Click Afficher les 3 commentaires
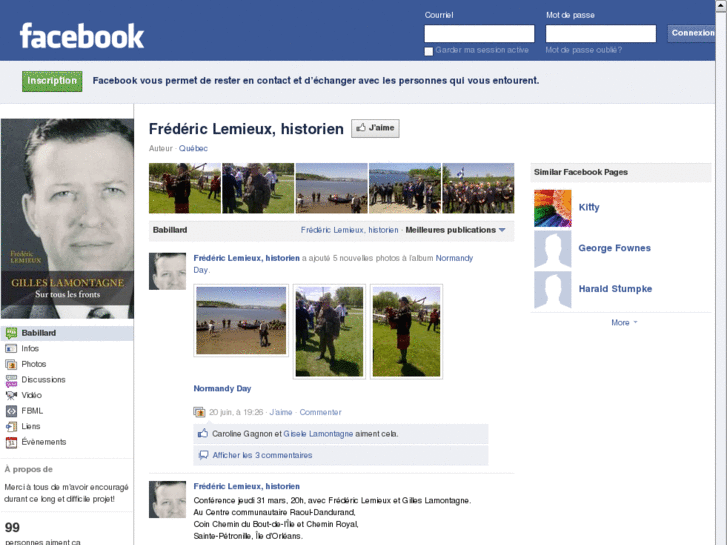The image size is (727, 545). 262,455
